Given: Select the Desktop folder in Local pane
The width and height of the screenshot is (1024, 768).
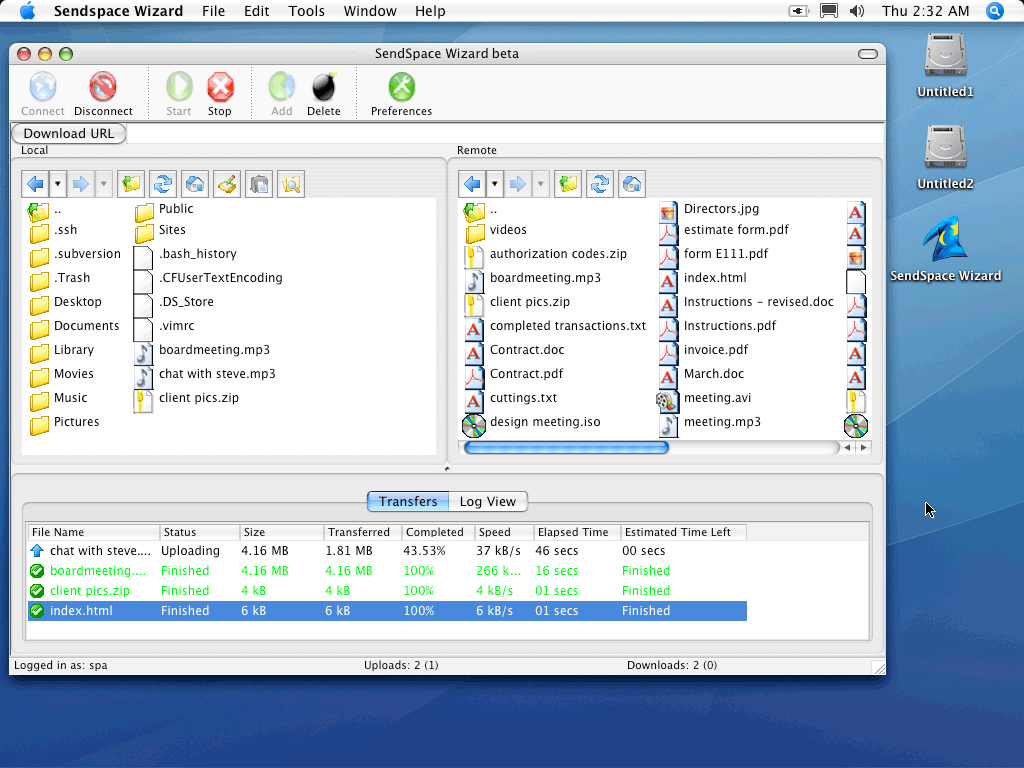Looking at the screenshot, I should [x=66, y=302].
